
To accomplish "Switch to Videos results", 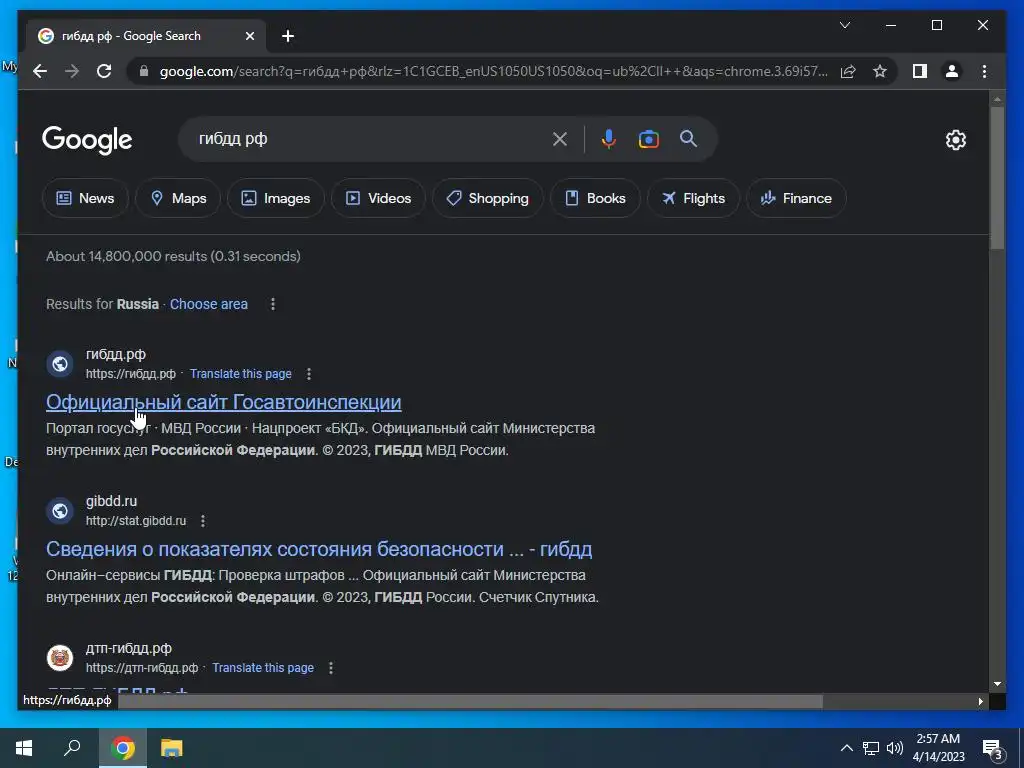I will 378,198.
